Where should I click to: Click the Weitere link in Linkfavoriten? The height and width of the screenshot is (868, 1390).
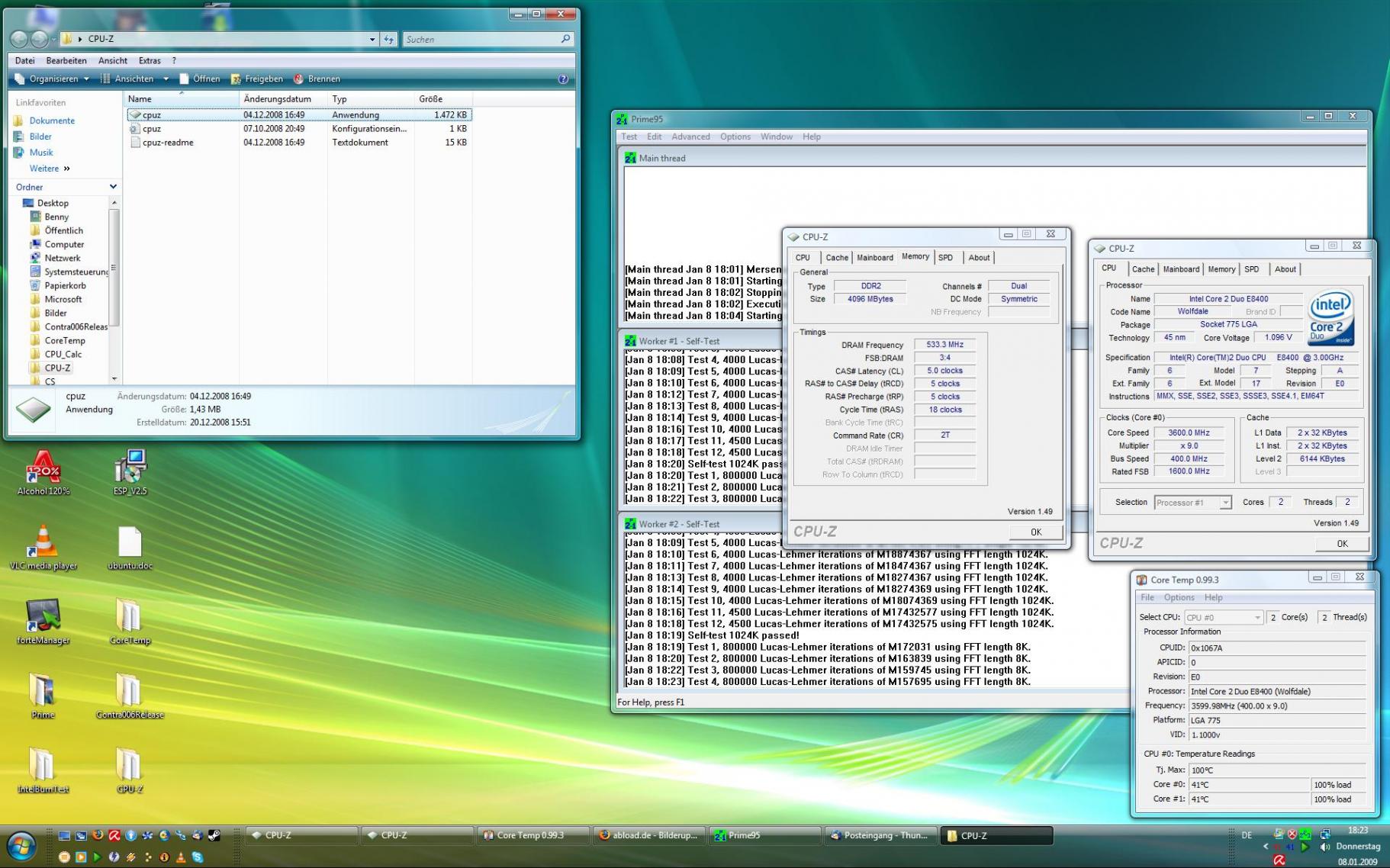tap(45, 169)
